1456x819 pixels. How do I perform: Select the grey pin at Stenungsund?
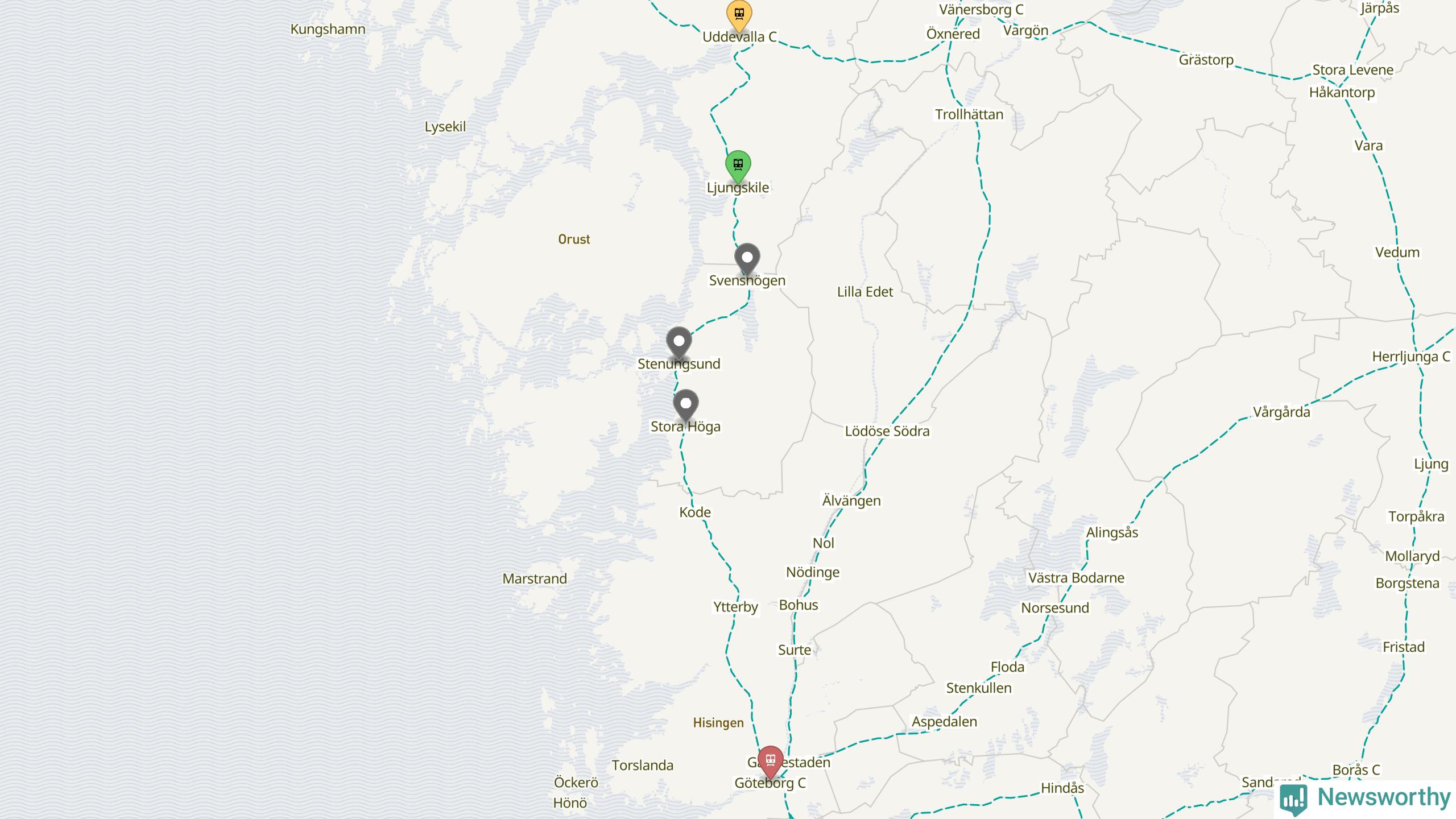pyautogui.click(x=679, y=343)
